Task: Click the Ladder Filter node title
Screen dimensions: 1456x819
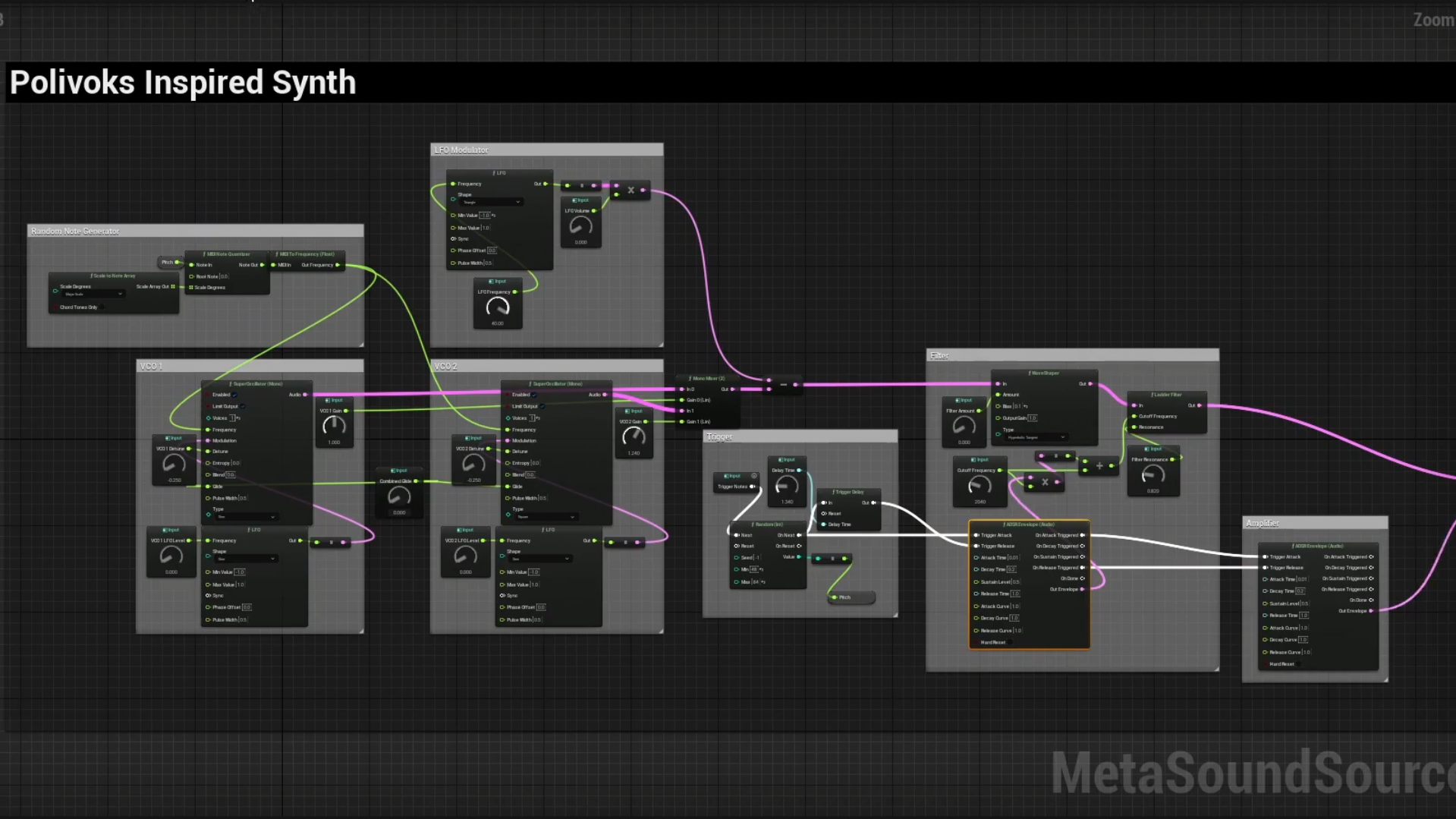Action: pyautogui.click(x=1166, y=395)
